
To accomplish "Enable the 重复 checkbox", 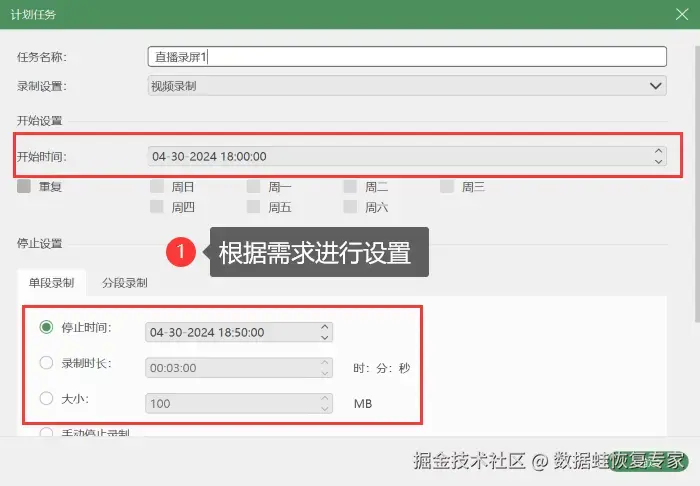I will click(24, 186).
